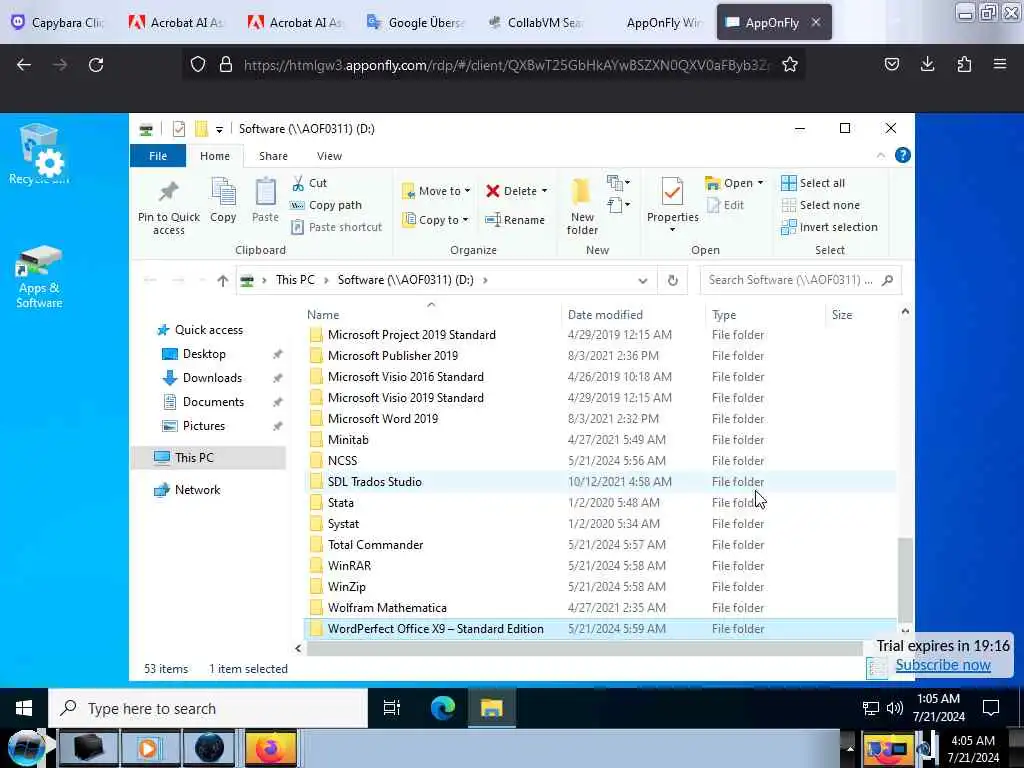The image size is (1024, 768).
Task: Expand the Properties dropdown arrow
Action: [x=672, y=230]
